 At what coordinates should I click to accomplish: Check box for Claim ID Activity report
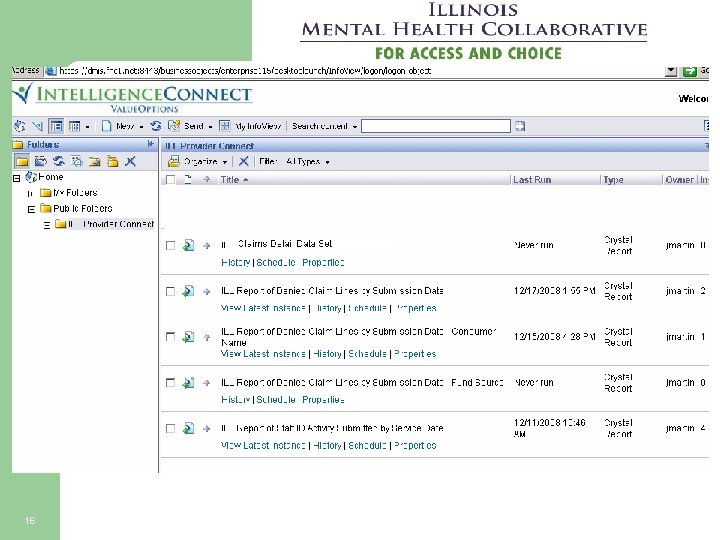coord(170,428)
